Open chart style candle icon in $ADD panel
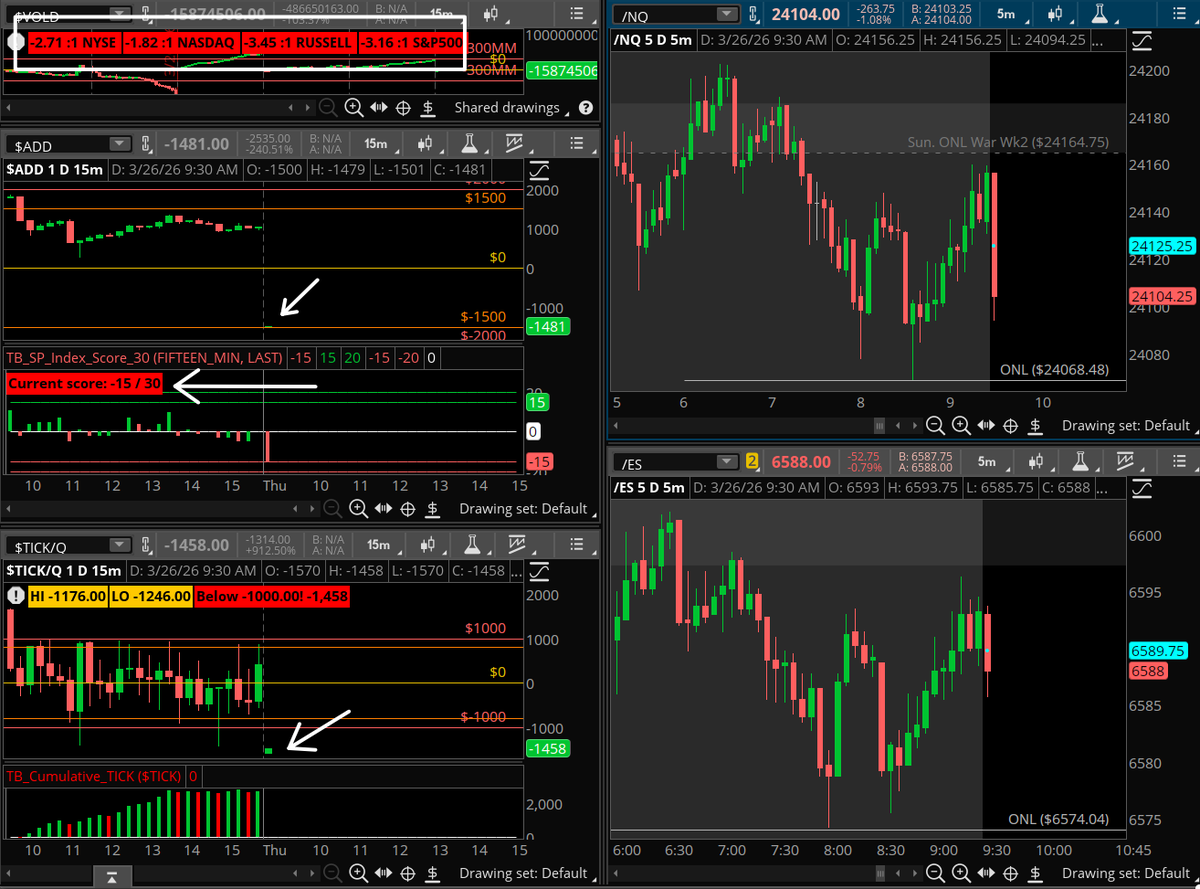This screenshot has height=889, width=1200. tap(426, 144)
